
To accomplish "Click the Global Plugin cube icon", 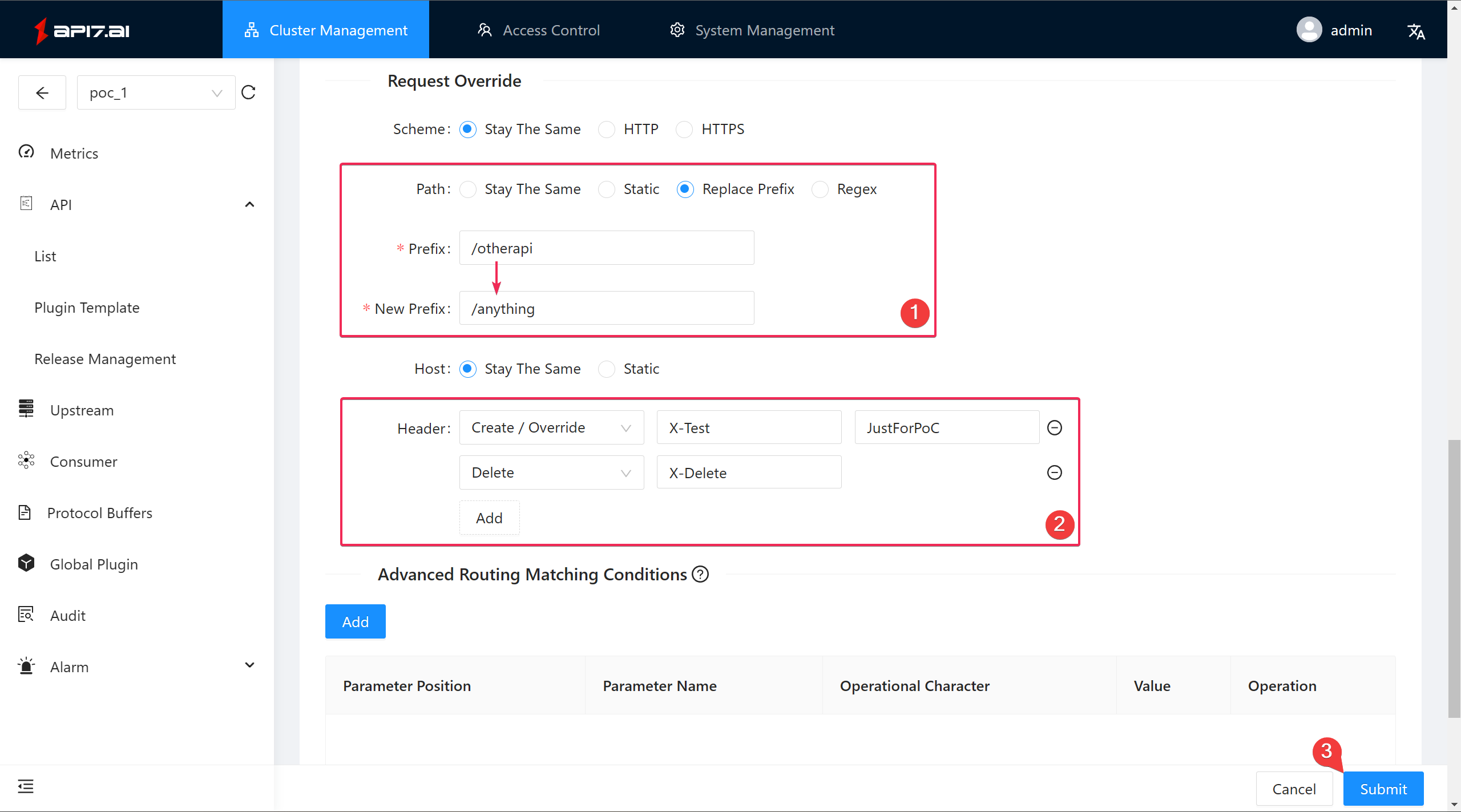I will click(x=26, y=563).
